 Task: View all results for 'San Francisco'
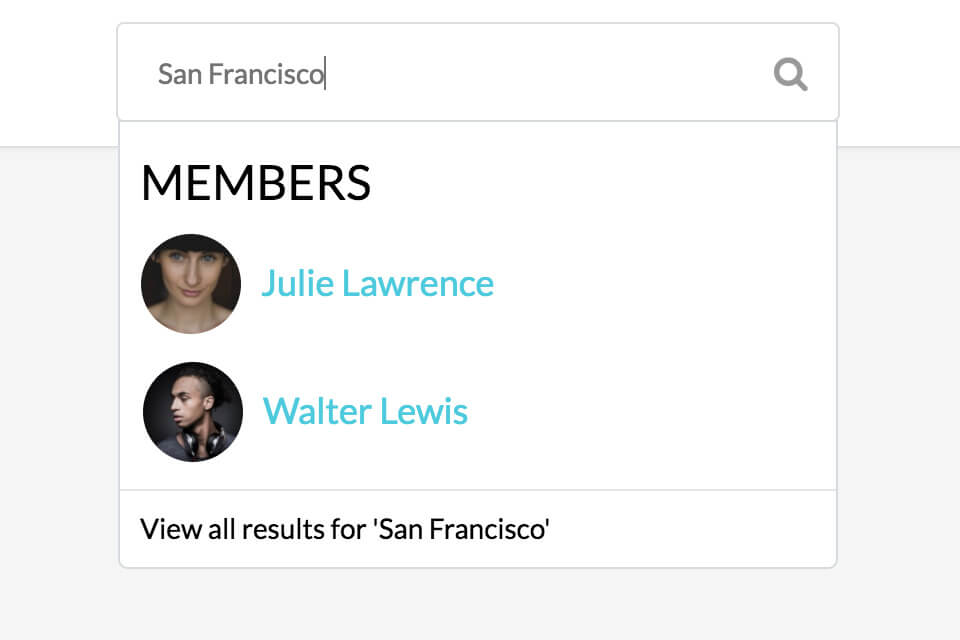coord(345,529)
